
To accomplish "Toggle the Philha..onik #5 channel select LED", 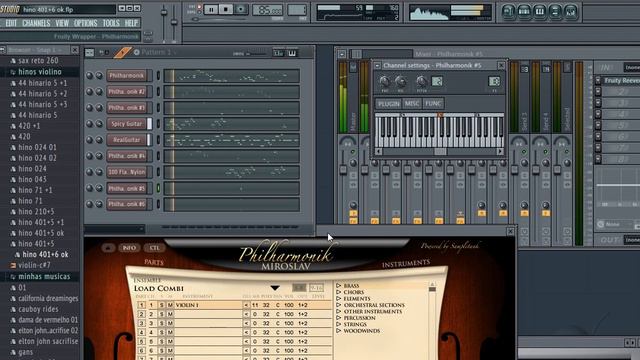I will click(158, 188).
